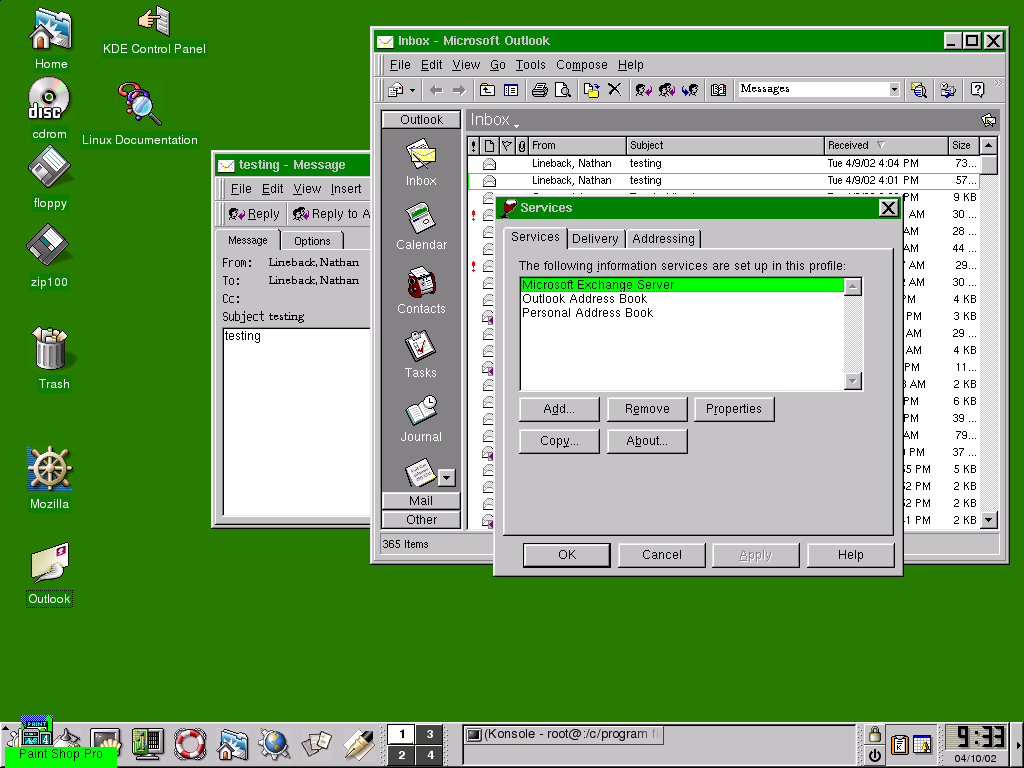Click the Konsole task in the taskbar
This screenshot has width=1024, height=768.
click(x=564, y=735)
